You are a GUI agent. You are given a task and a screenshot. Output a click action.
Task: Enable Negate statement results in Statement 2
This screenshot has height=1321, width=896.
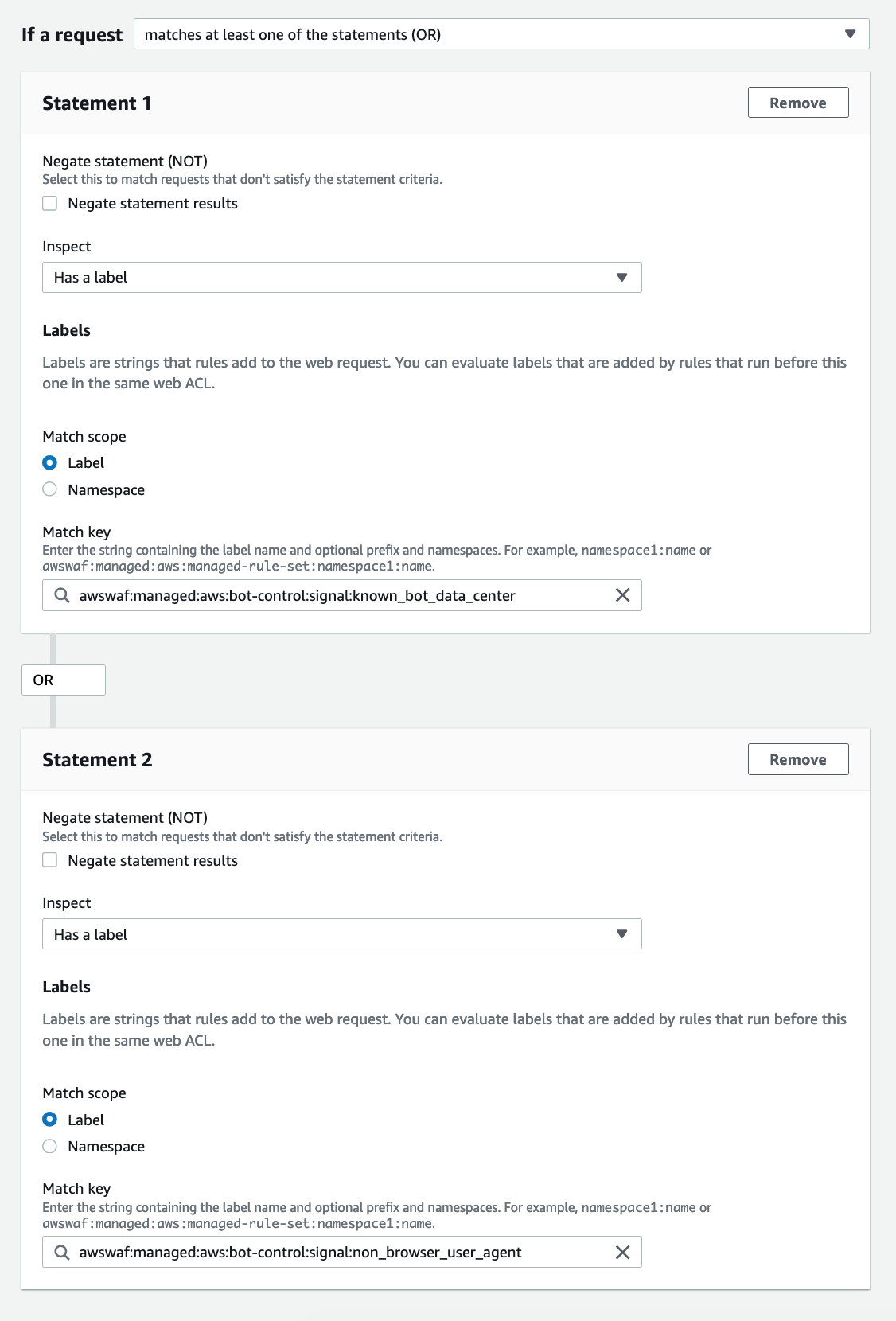coord(50,860)
